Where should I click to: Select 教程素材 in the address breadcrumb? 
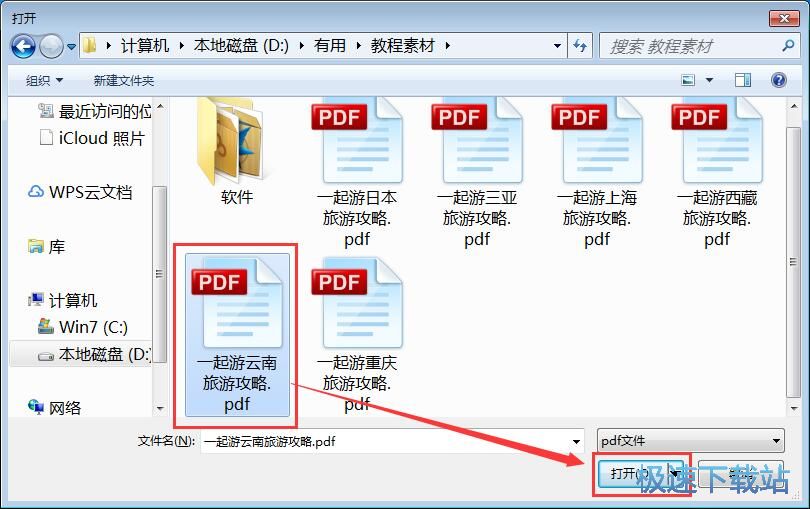click(402, 45)
